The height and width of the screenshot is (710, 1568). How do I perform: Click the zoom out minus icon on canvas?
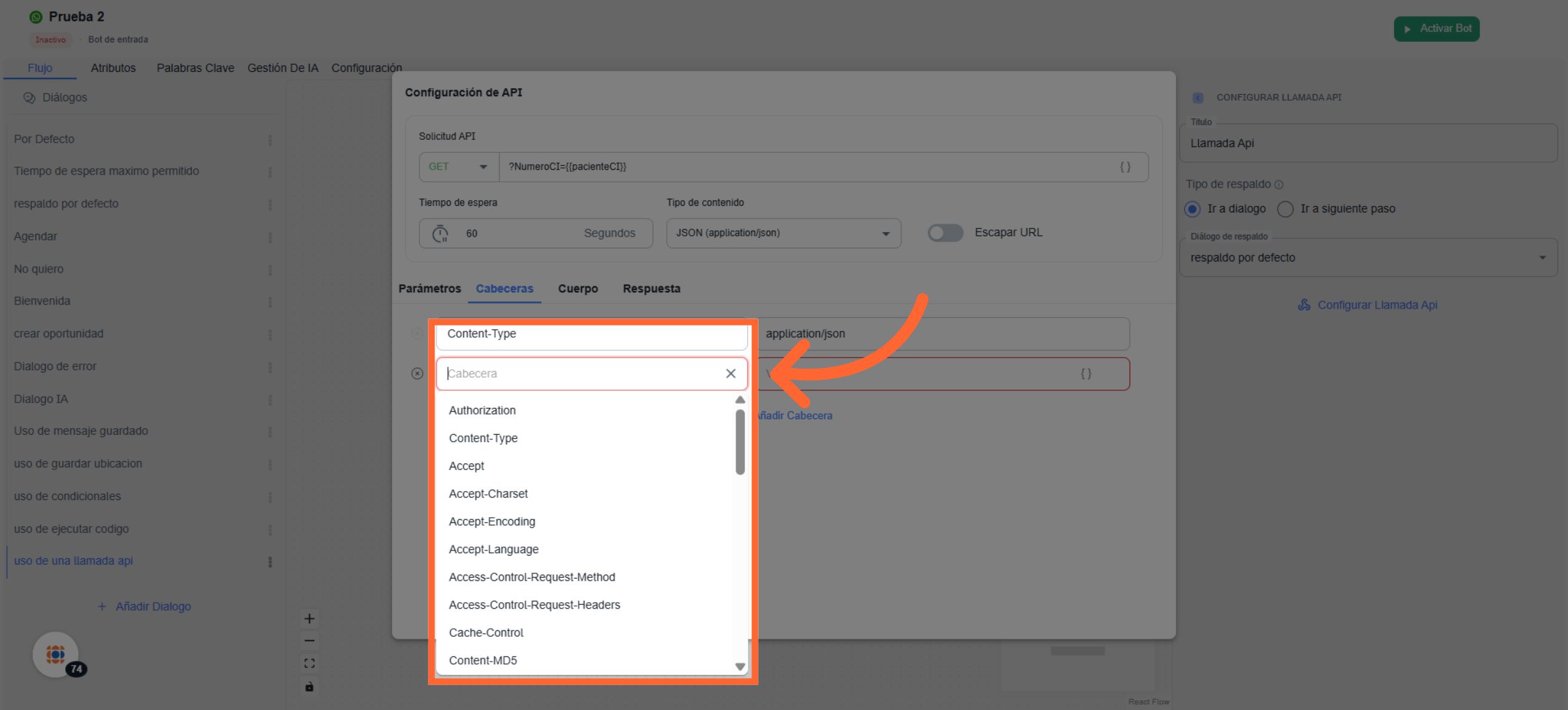310,641
